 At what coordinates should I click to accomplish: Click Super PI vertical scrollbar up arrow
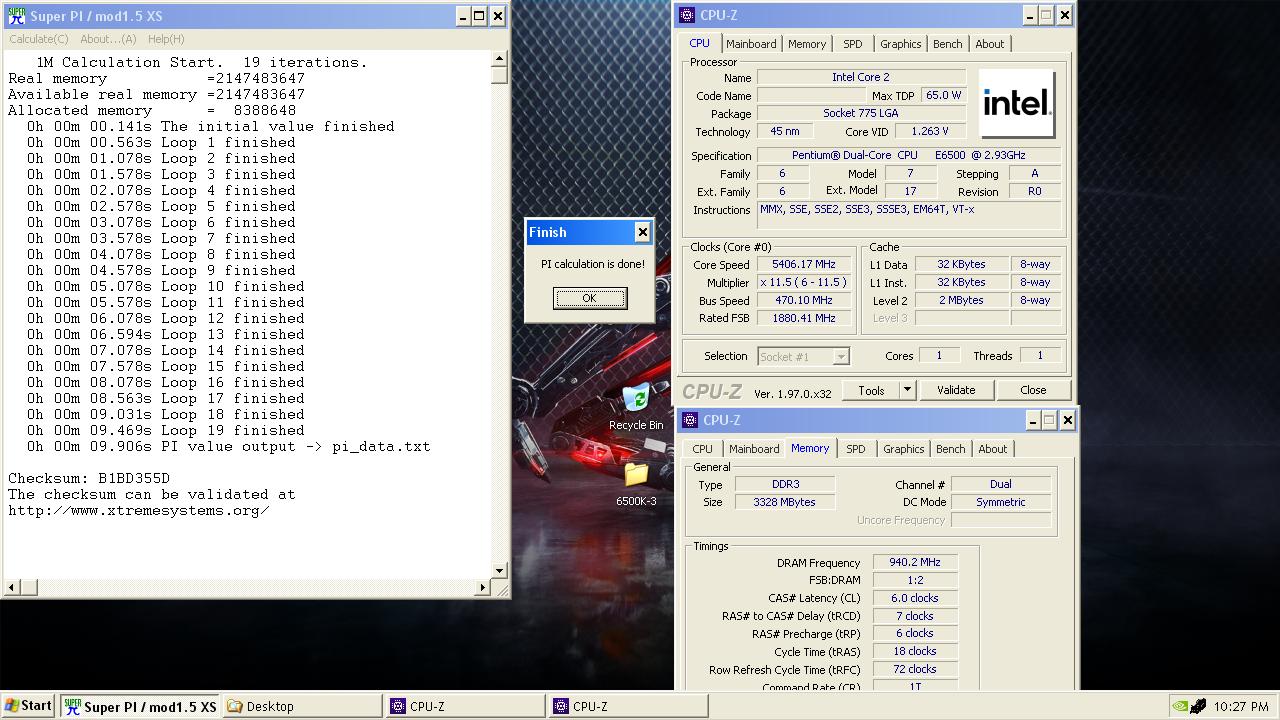[x=499, y=59]
